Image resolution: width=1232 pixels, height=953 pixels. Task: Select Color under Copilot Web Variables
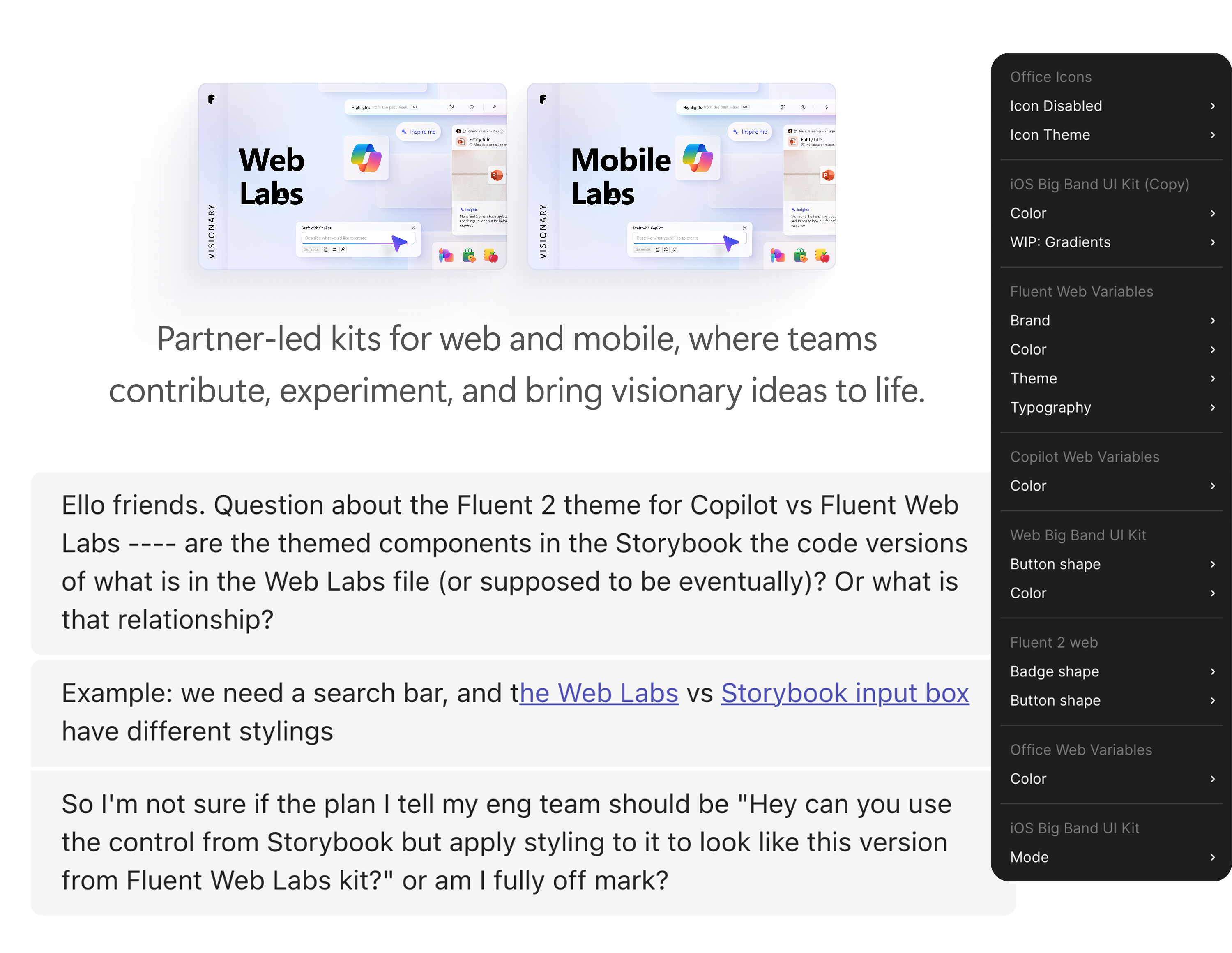pos(1111,486)
